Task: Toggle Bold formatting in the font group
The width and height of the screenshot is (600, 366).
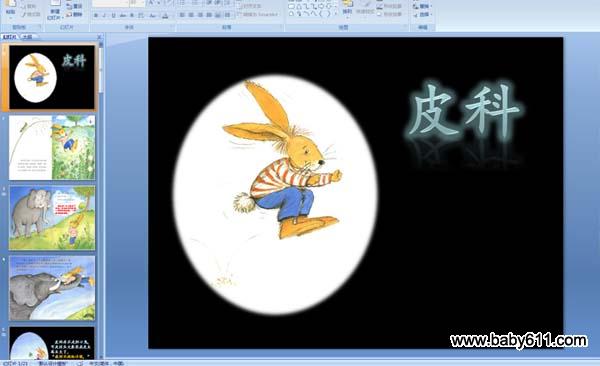Action: click(96, 15)
